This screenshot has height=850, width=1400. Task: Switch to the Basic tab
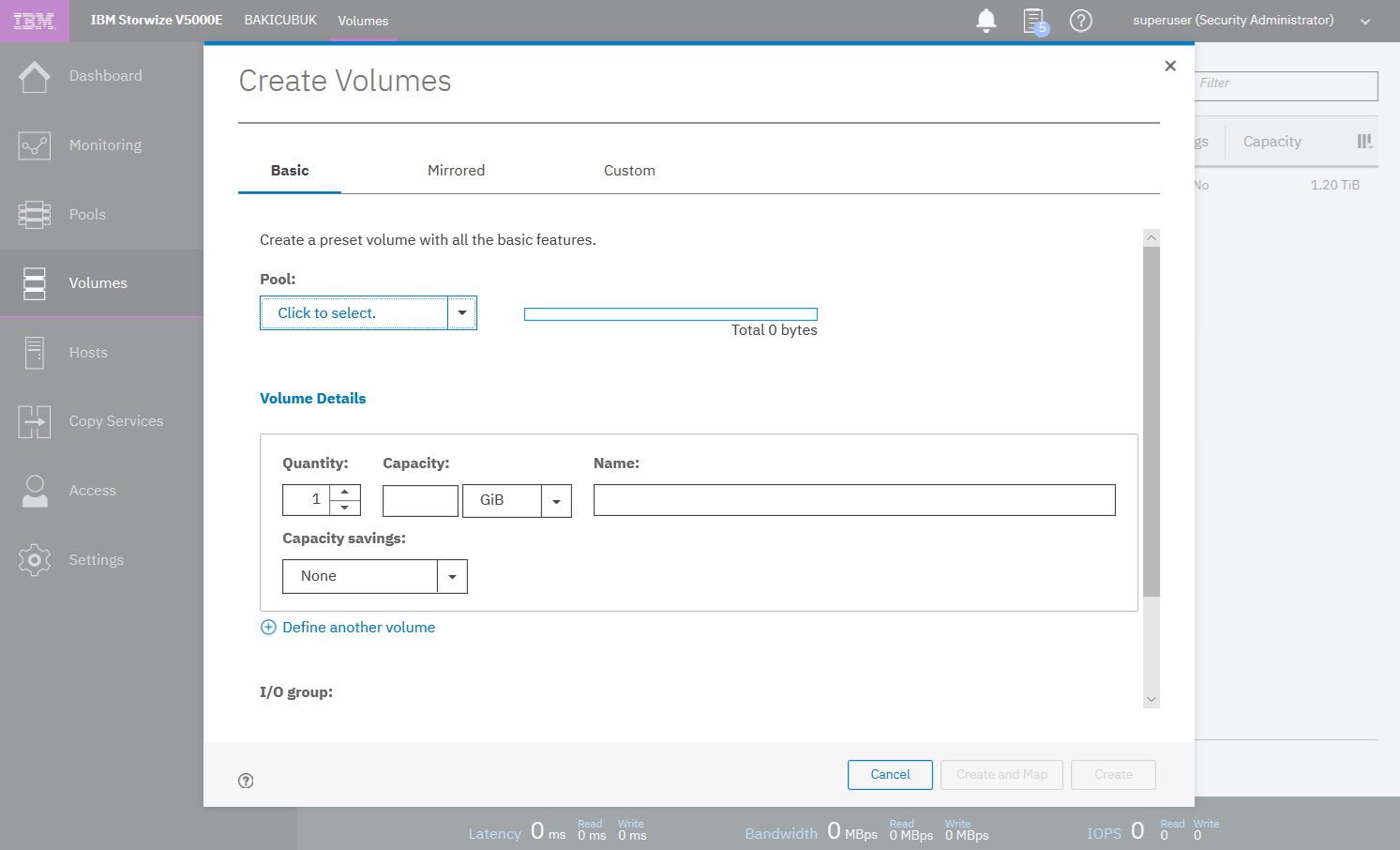coord(290,171)
